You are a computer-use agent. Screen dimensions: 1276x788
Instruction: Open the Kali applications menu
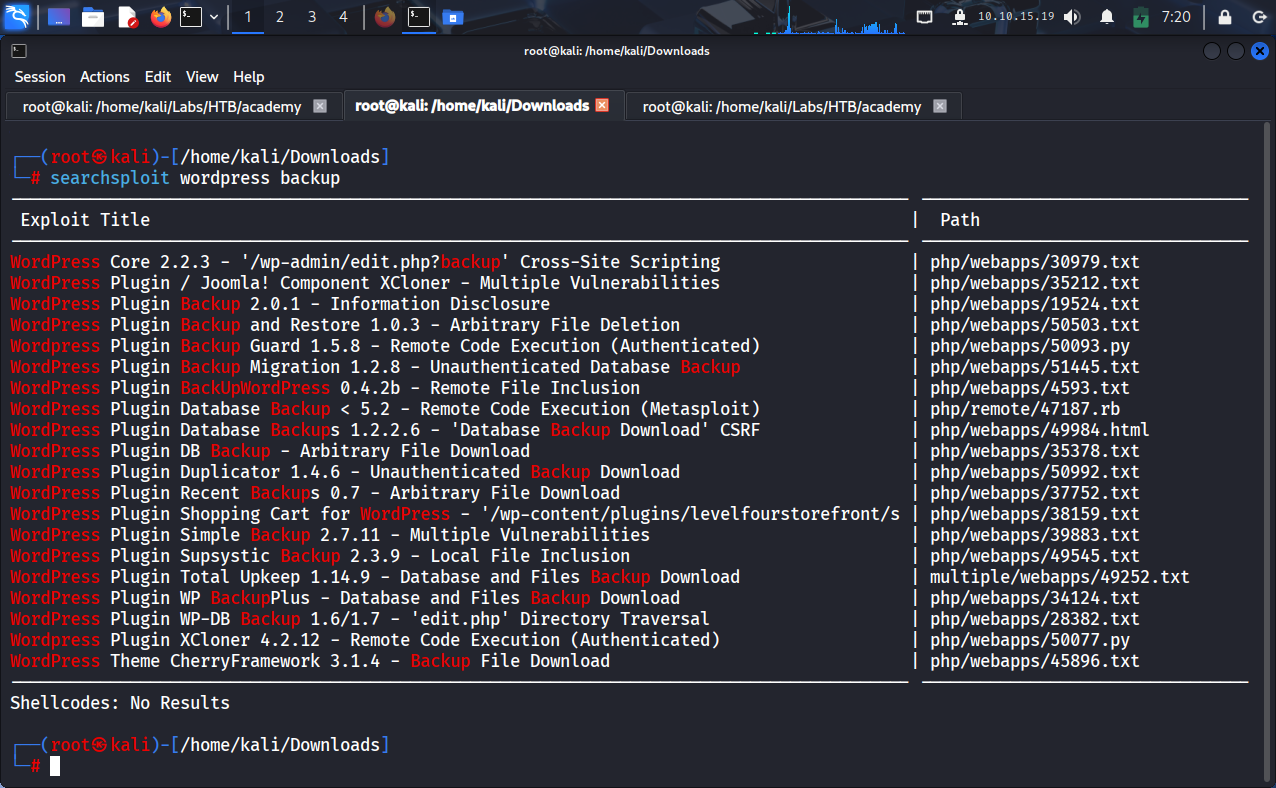pos(18,17)
